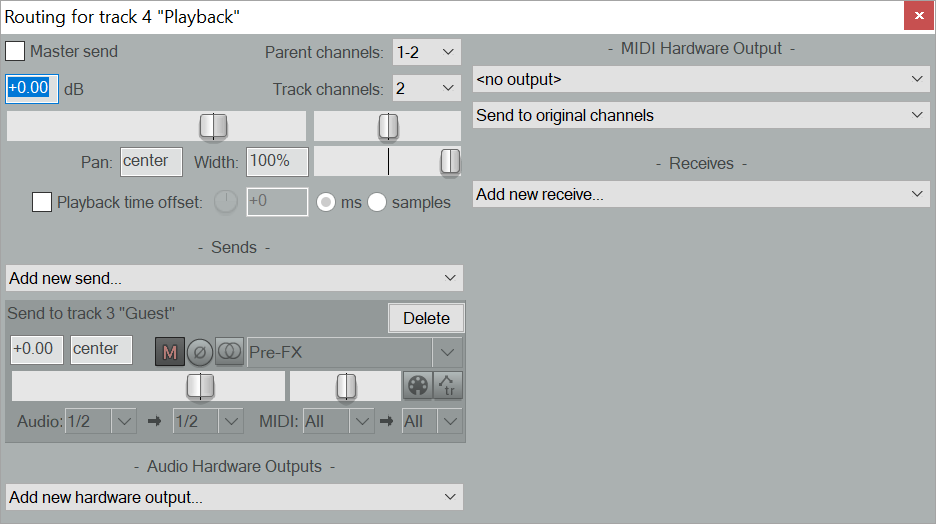The height and width of the screenshot is (524, 936).
Task: Invert phase of the Guest send
Action: coord(199,352)
